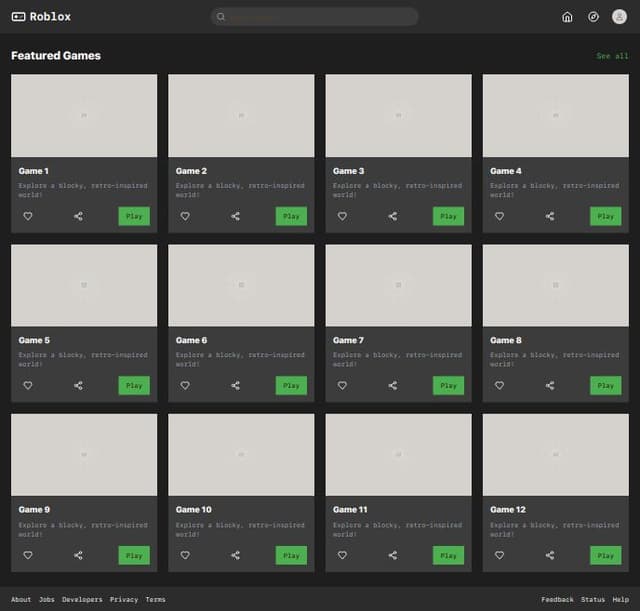Start Game 10 using Play
The width and height of the screenshot is (640, 611).
tap(291, 555)
